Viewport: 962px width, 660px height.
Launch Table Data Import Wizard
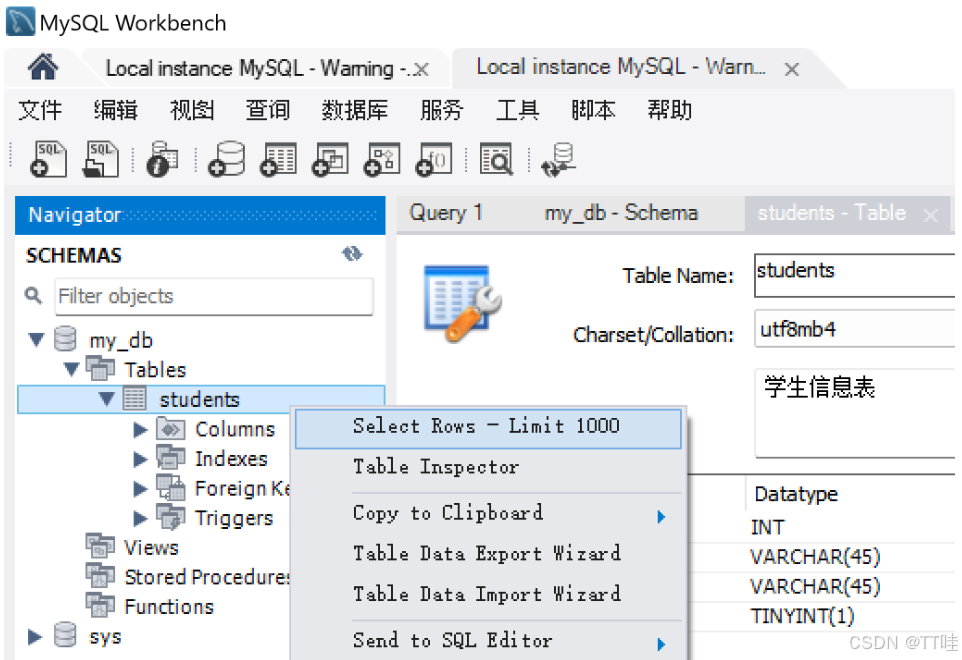(488, 594)
